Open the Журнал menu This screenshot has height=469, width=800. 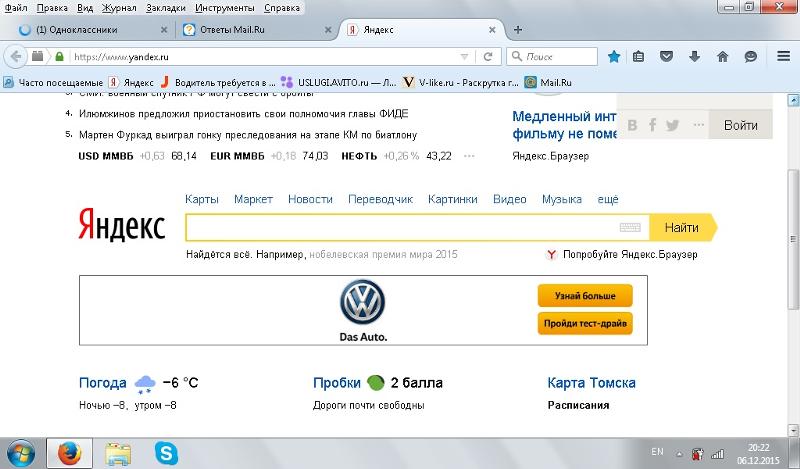coord(119,8)
